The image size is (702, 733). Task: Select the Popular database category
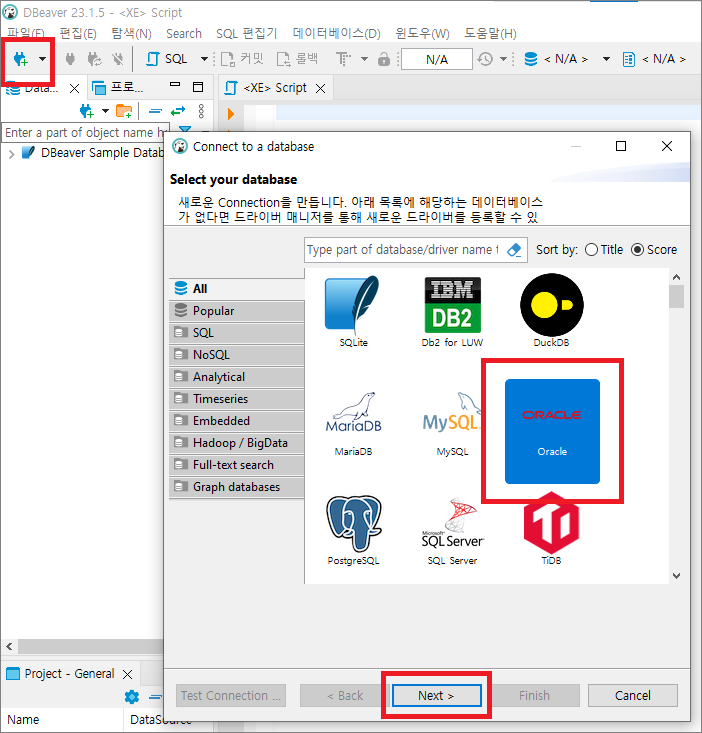click(236, 310)
